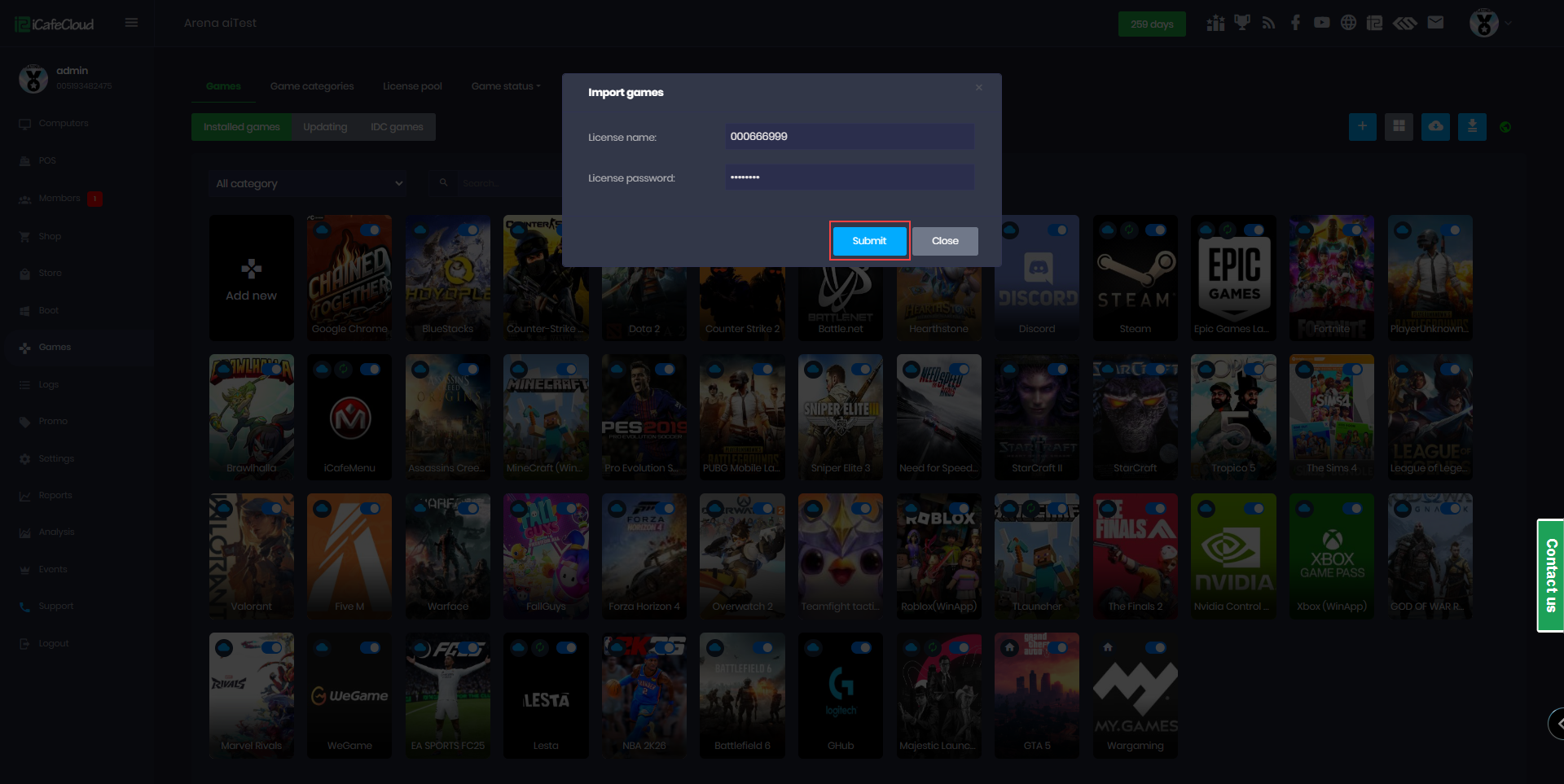Click the home icon on Wargaming card
Screen dimensions: 1564x784
pyautogui.click(x=1108, y=647)
